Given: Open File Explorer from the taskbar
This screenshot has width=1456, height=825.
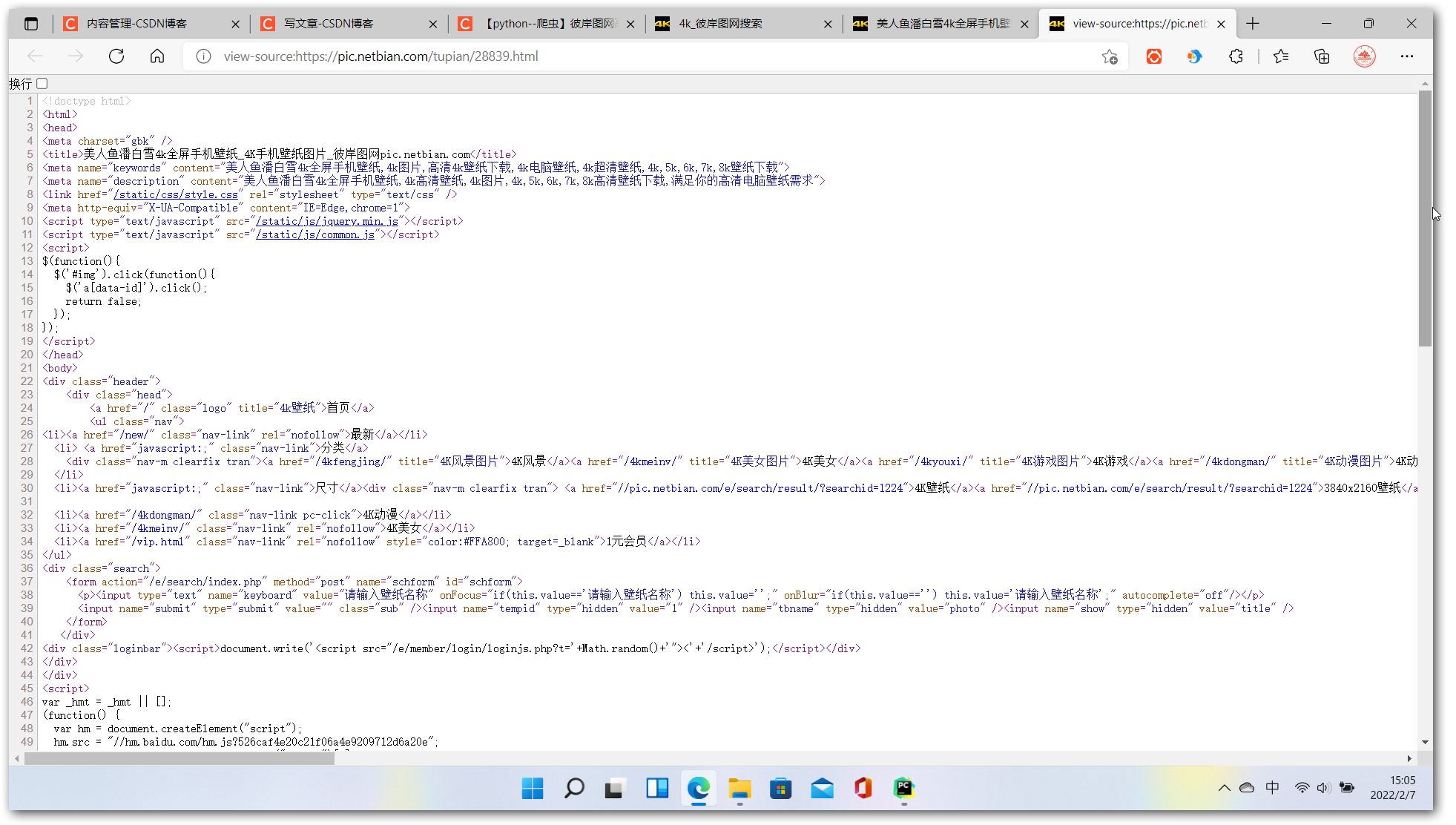Looking at the screenshot, I should (739, 788).
